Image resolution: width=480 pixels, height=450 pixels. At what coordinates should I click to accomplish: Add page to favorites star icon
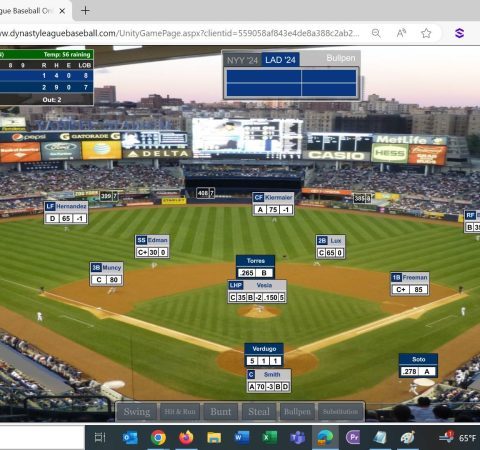coord(426,33)
